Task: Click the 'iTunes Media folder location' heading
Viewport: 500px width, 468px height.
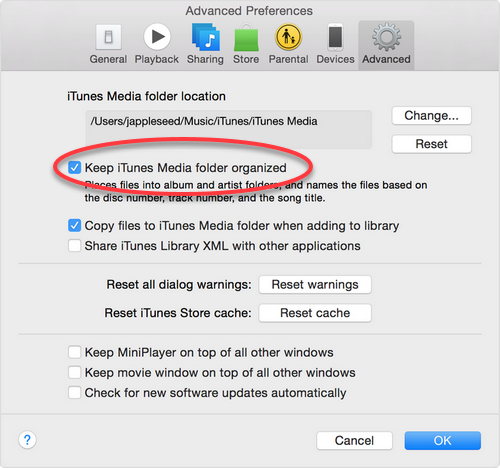Action: (x=146, y=96)
